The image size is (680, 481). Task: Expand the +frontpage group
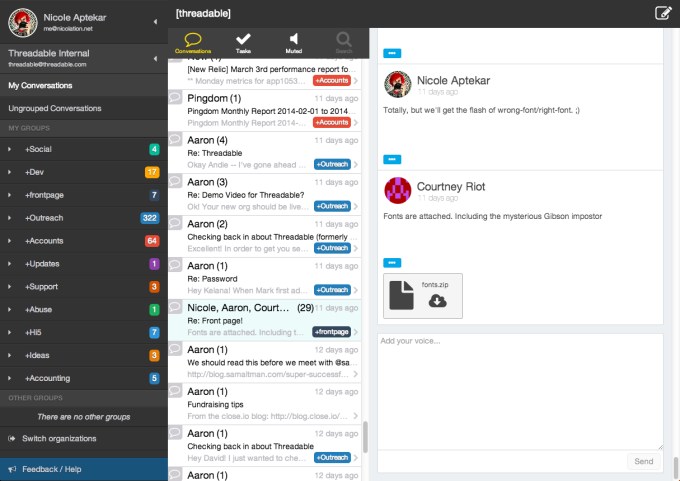click(10, 195)
